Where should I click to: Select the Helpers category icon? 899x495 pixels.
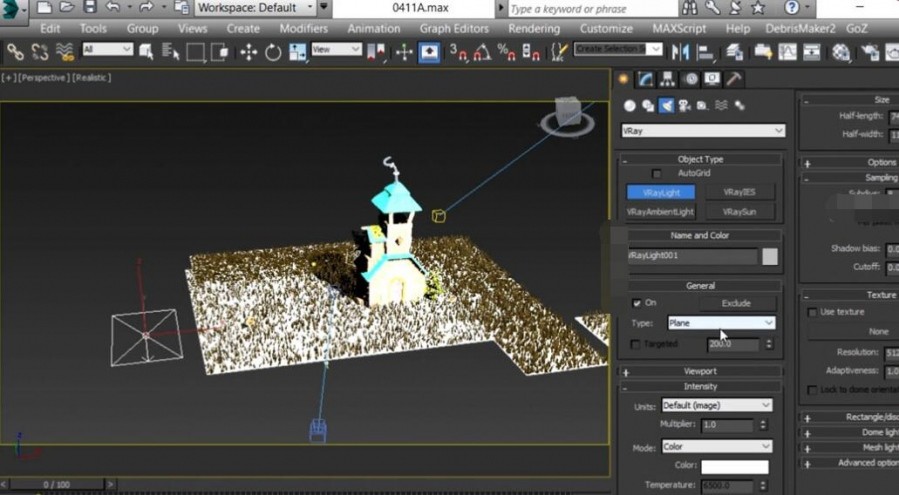click(702, 106)
